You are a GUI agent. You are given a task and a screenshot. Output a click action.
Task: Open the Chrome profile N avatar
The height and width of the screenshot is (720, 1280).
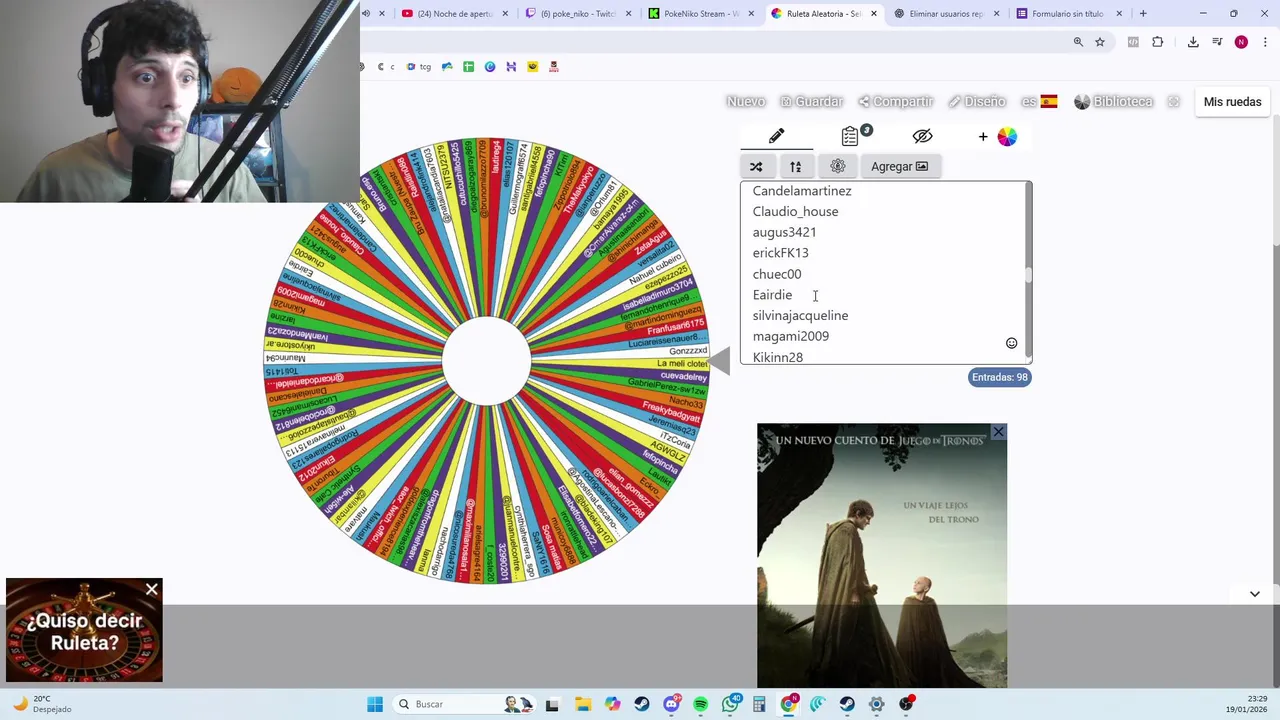click(x=1241, y=42)
